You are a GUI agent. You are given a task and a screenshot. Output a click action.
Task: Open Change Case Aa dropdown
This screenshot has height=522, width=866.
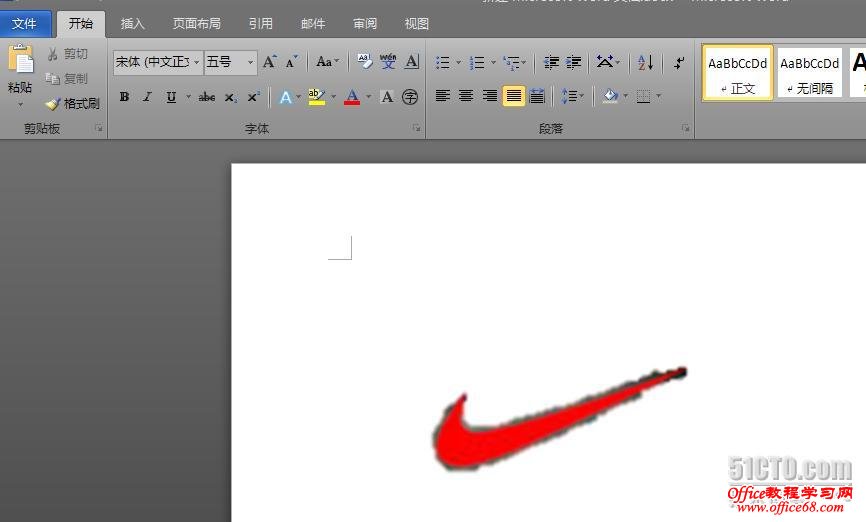[327, 61]
